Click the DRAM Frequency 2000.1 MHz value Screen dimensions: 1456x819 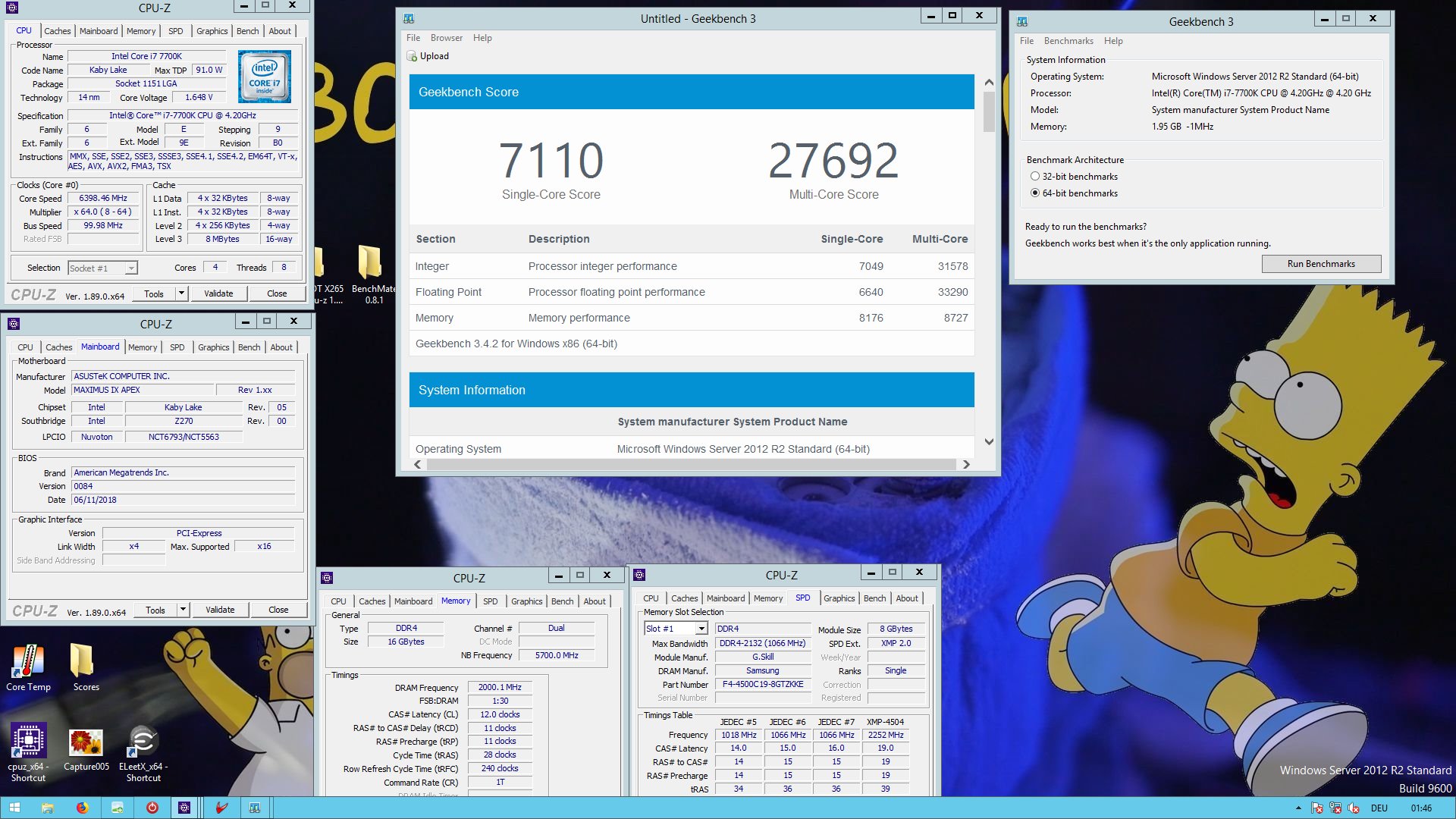point(500,688)
